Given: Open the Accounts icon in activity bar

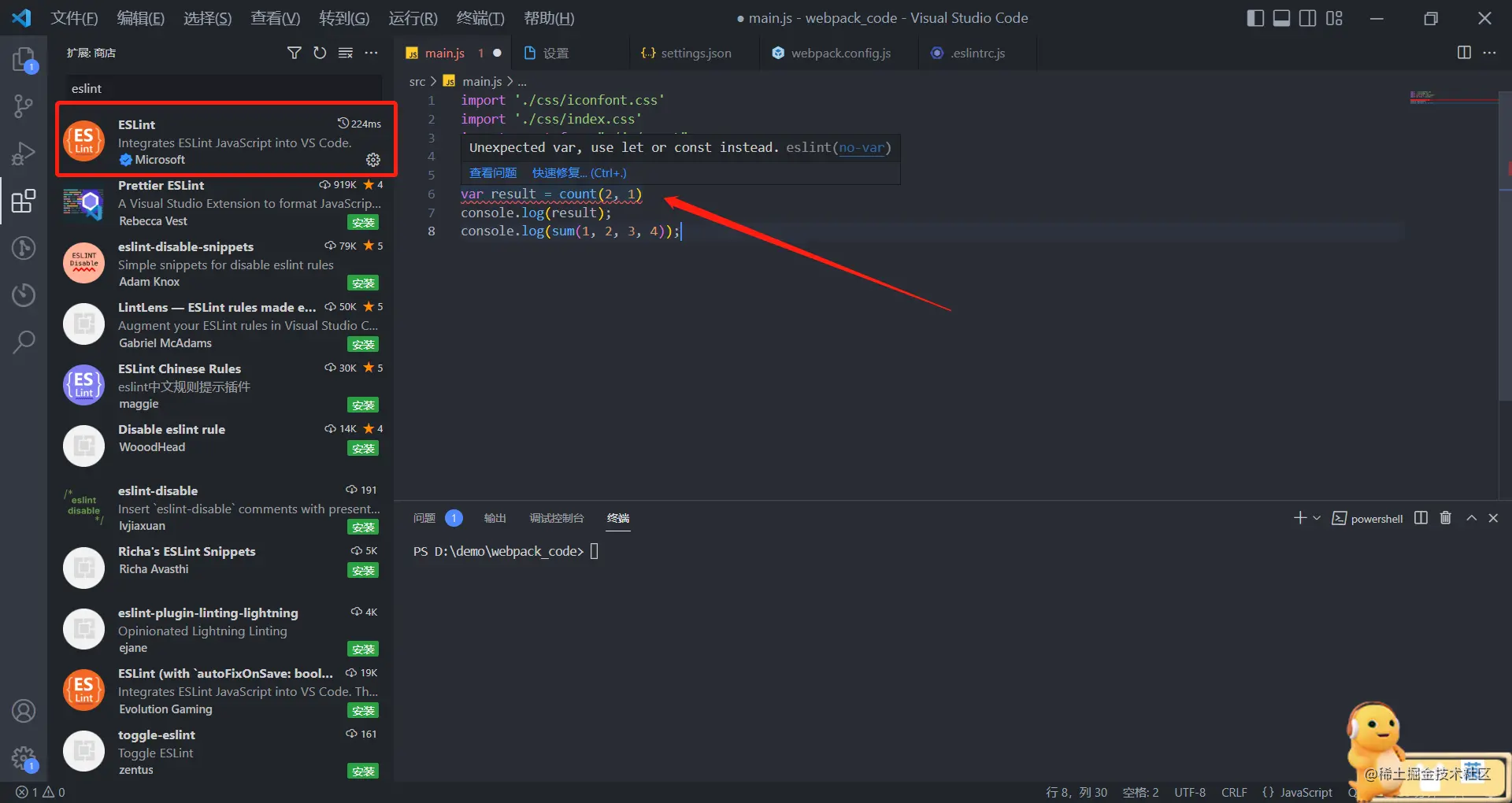Looking at the screenshot, I should (x=24, y=711).
